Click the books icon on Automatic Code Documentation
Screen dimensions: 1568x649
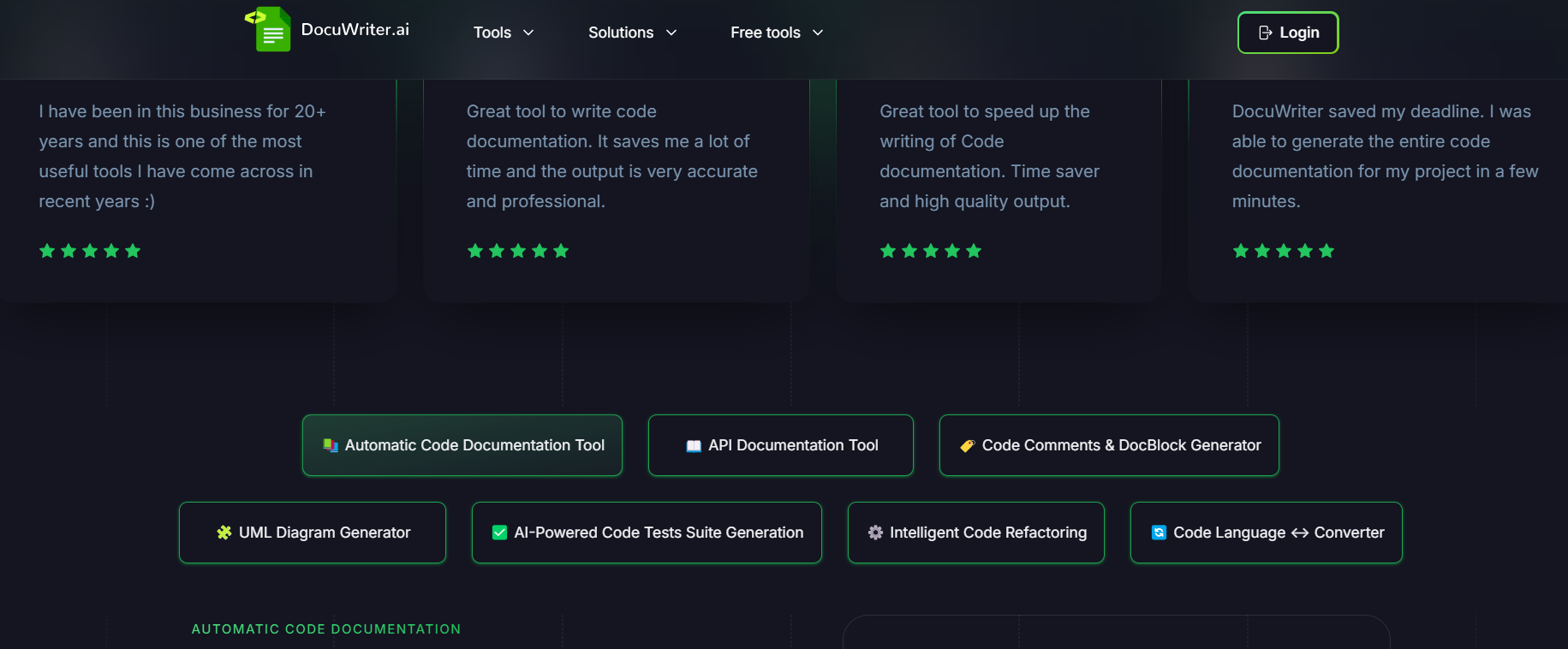(330, 445)
